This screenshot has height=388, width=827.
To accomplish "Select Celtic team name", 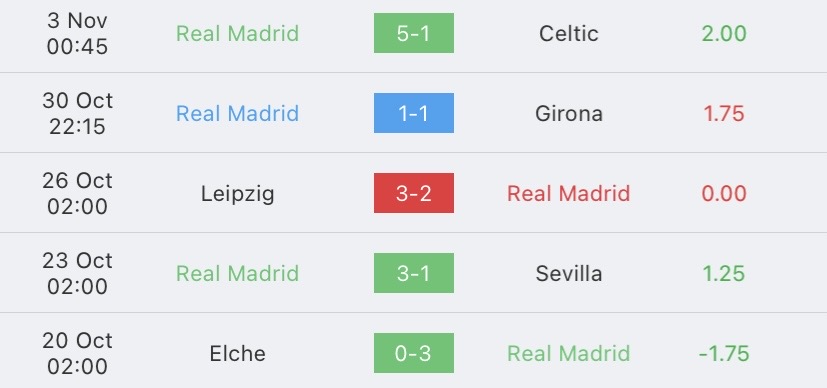I will pos(569,34).
